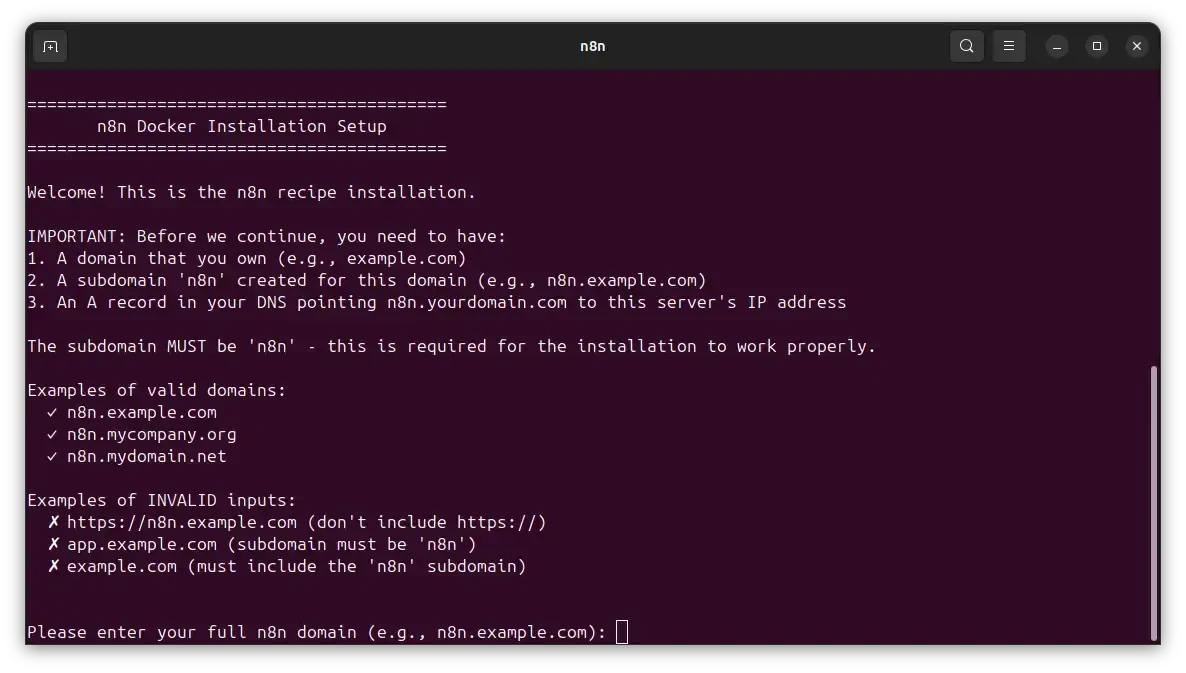Click the https://n8n.example.com invalid example text

point(182,522)
